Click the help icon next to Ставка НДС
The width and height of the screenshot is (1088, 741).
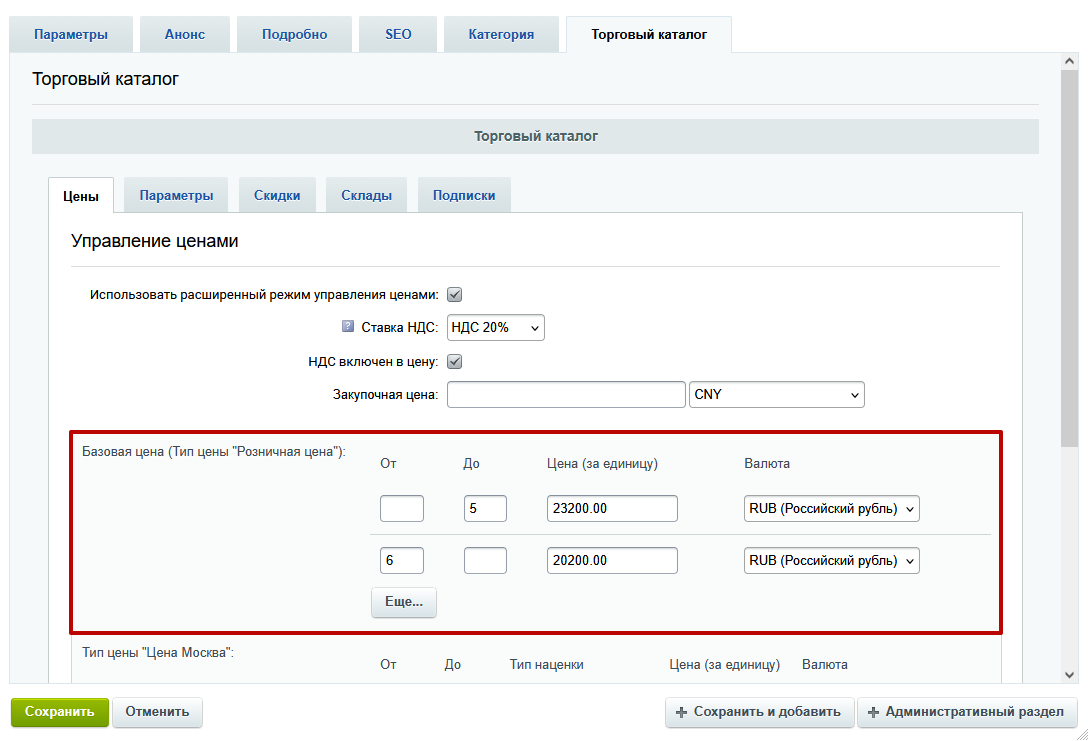coord(348,326)
